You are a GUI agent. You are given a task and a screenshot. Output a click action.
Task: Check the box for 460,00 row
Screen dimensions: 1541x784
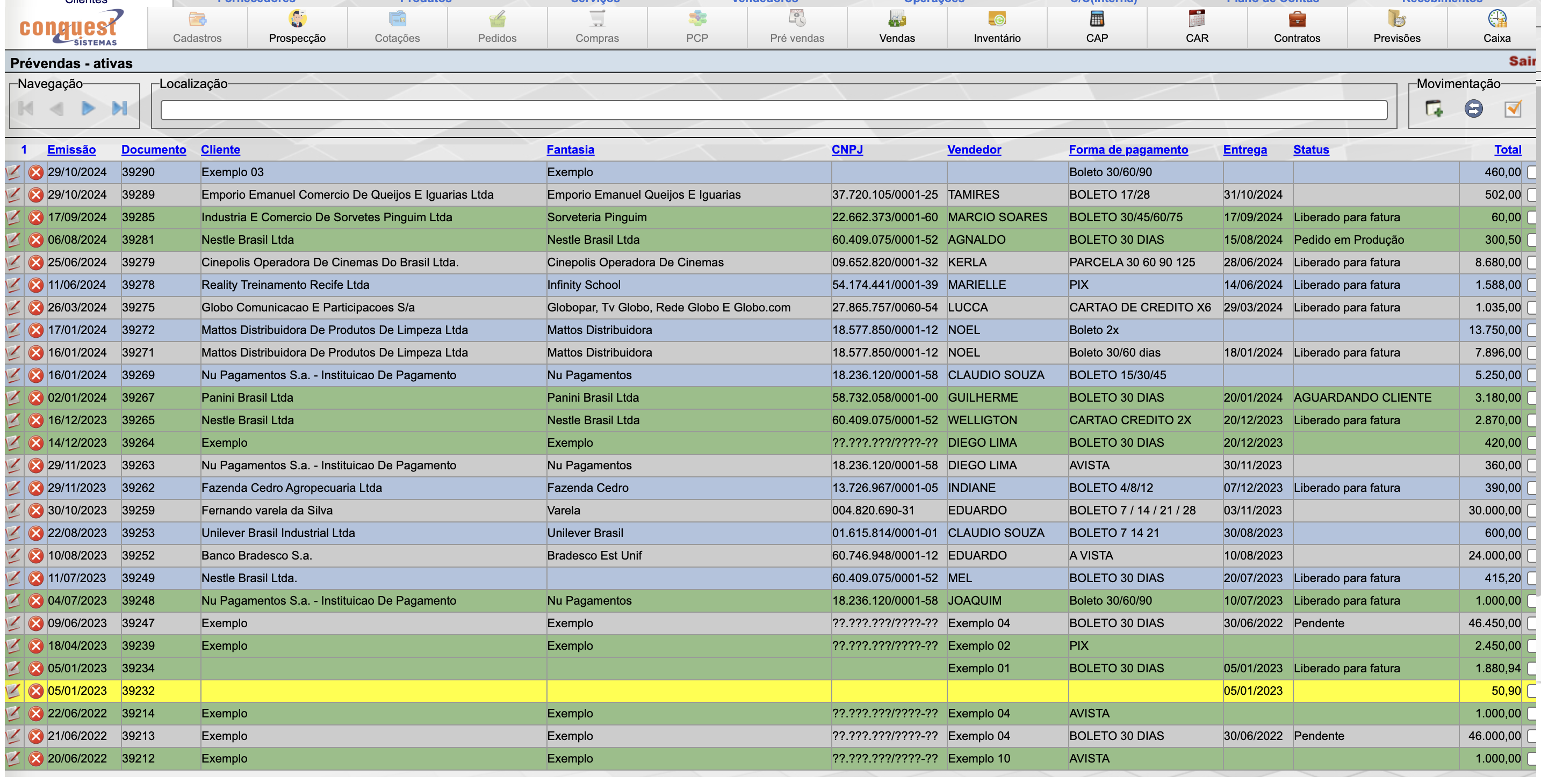pos(1532,172)
